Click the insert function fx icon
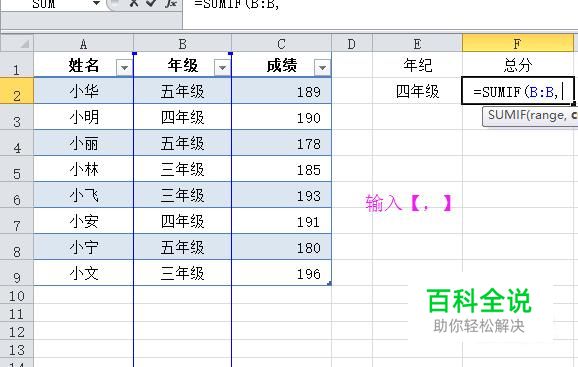 point(170,3)
